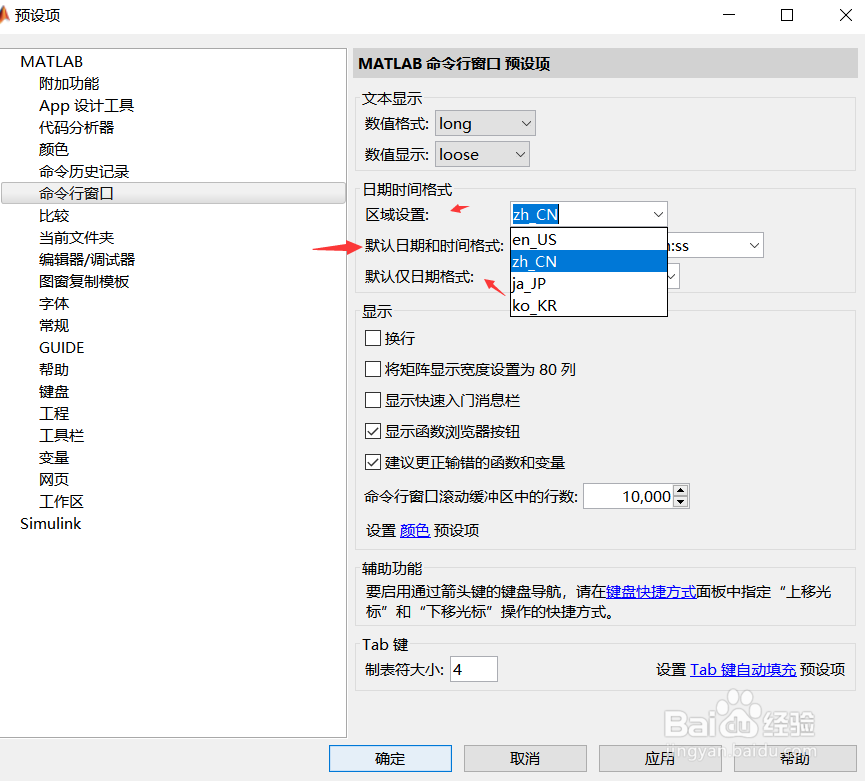The width and height of the screenshot is (865, 781).
Task: Open the 数值显示 loose dropdown
Action: [482, 154]
